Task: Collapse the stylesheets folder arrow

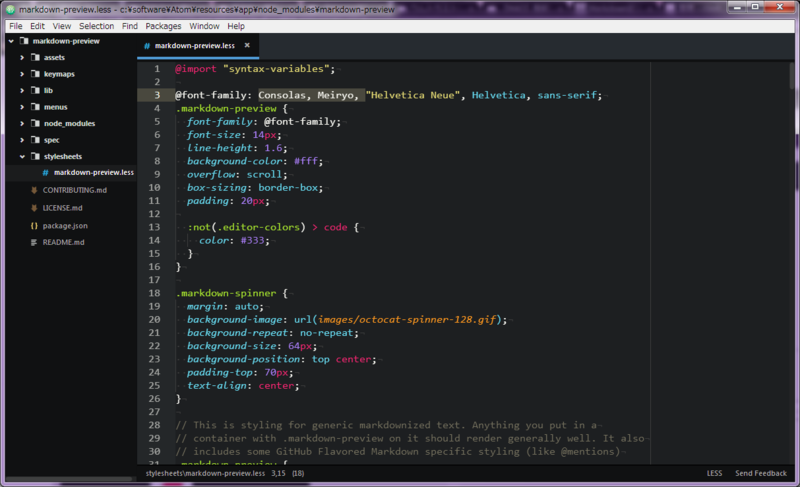Action: pos(22,157)
